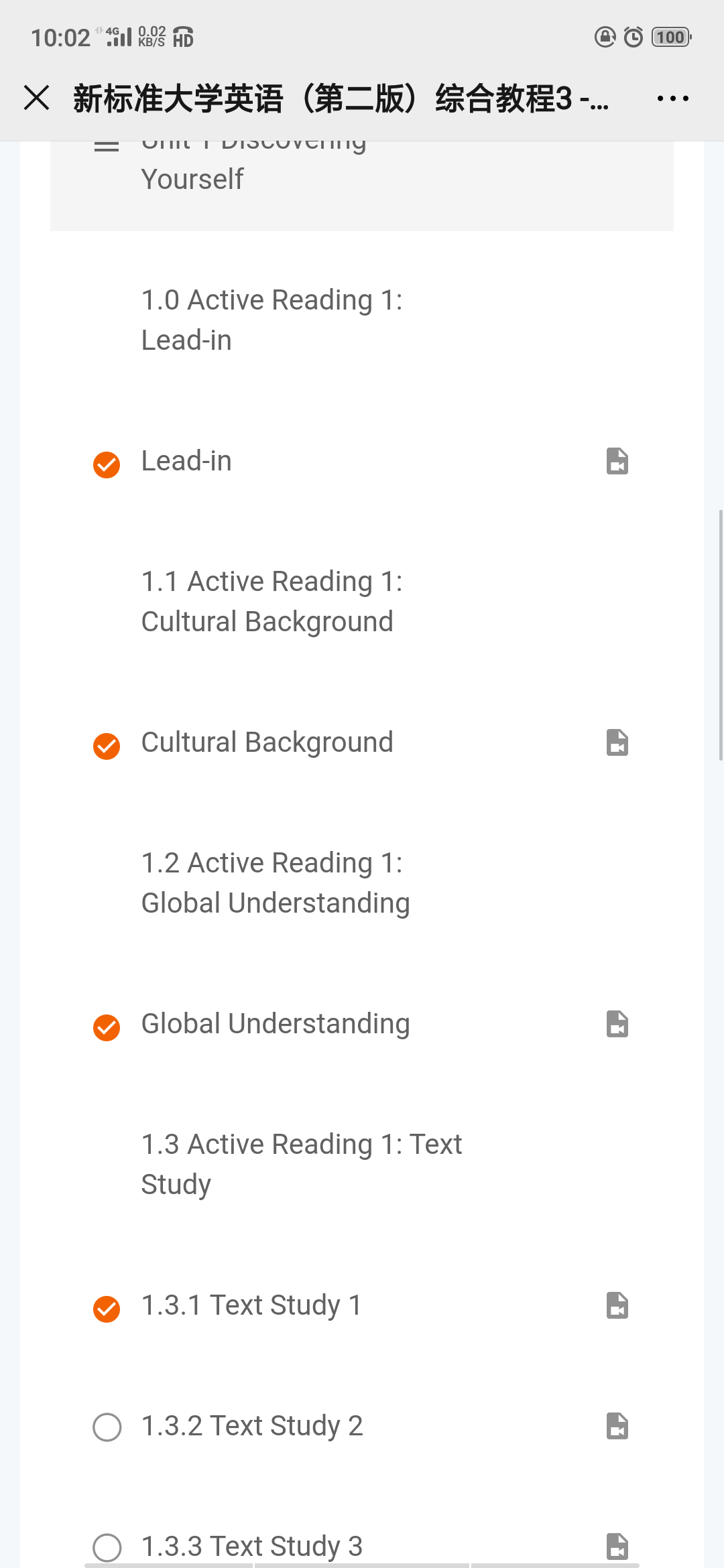724x1568 pixels.
Task: Select empty circle for 1.3.3 Text Study 3
Action: click(107, 1547)
